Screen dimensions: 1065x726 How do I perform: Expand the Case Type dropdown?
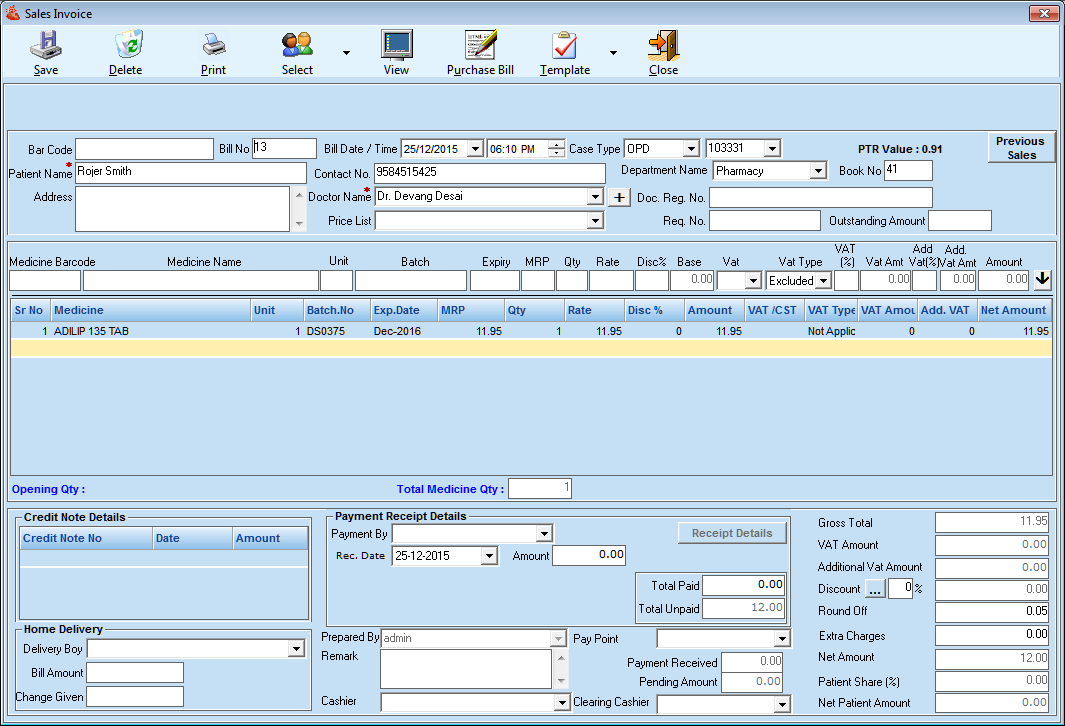pyautogui.click(x=690, y=149)
